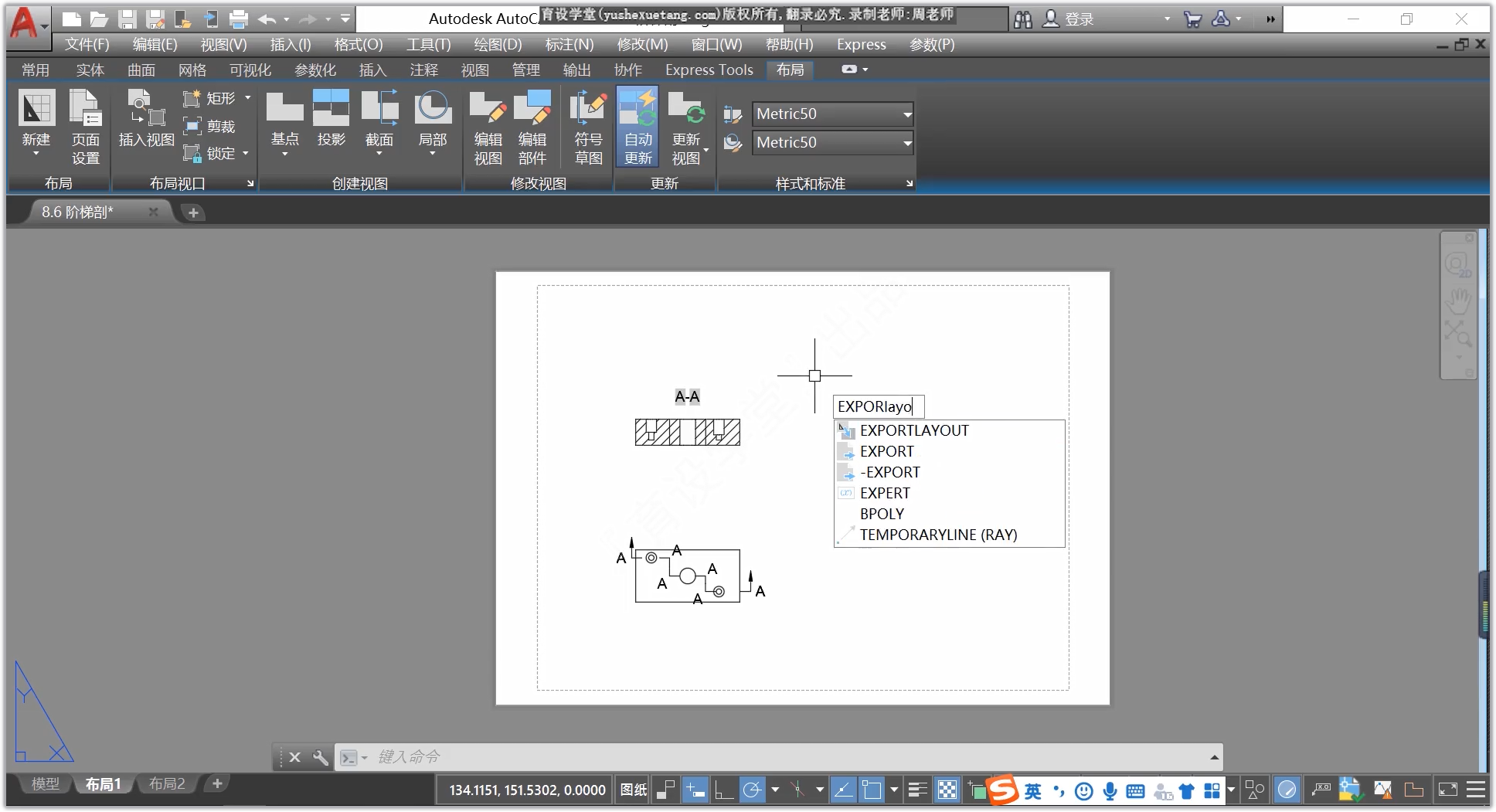Click the command line input field
1496x812 pixels.
pyautogui.click(x=788, y=757)
